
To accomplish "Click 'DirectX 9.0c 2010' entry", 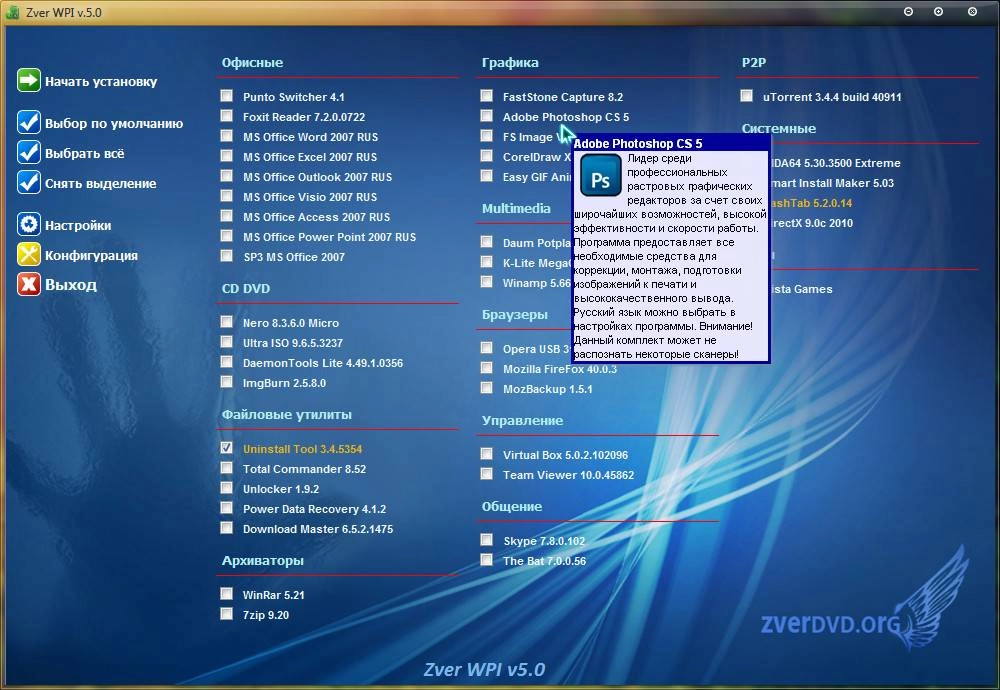I will pyautogui.click(x=812, y=223).
